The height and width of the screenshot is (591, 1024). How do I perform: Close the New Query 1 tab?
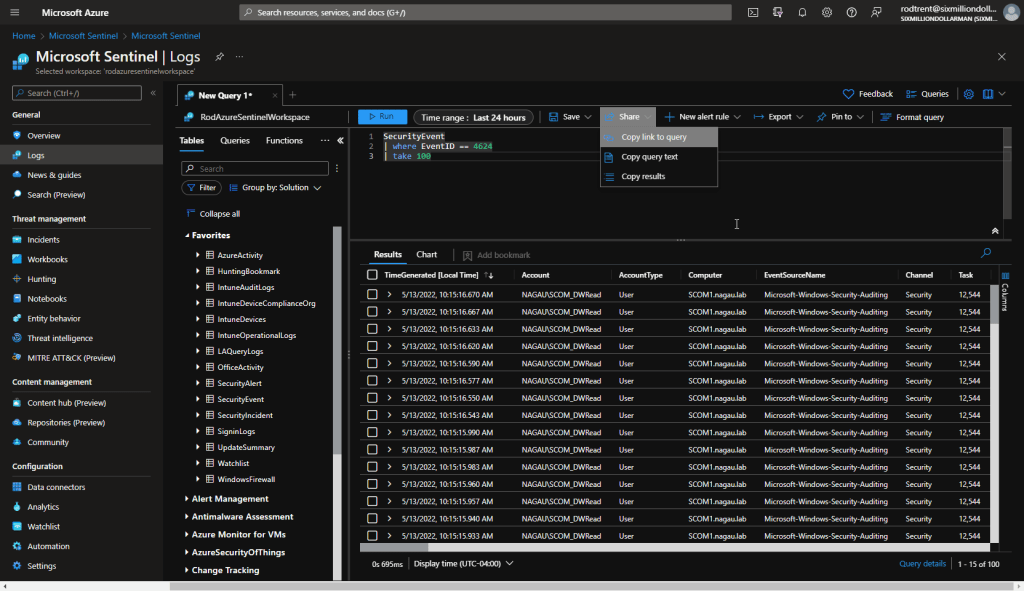coord(274,95)
